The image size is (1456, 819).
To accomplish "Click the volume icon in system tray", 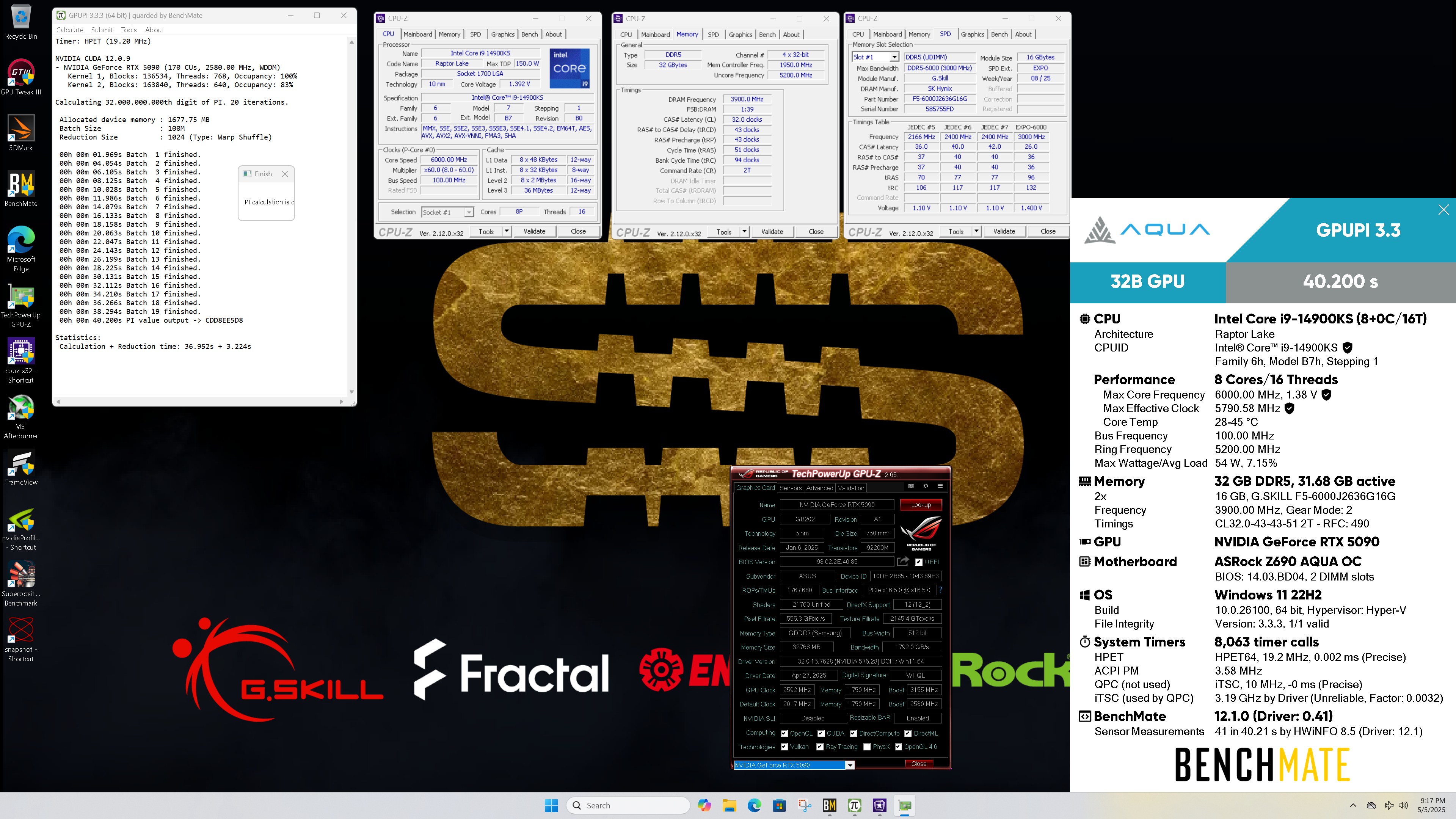I will pyautogui.click(x=1403, y=805).
